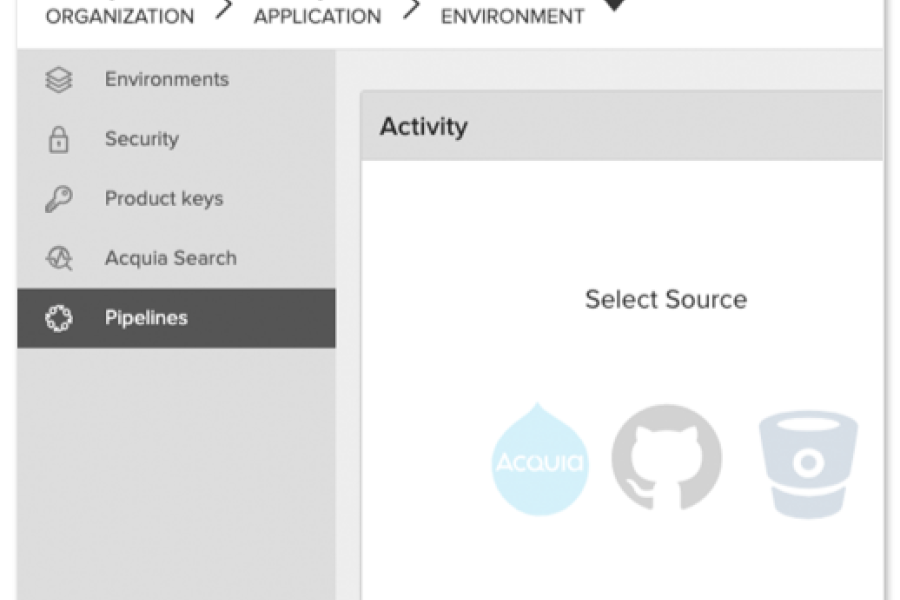The image size is (900, 600).
Task: Click the APPLICATION breadcrumb
Action: [317, 17]
